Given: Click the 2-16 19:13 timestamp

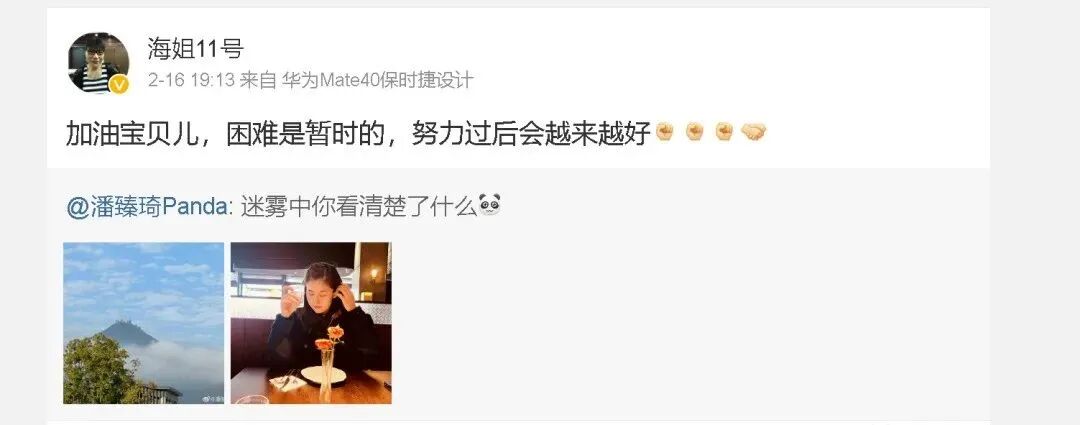Looking at the screenshot, I should (191, 81).
